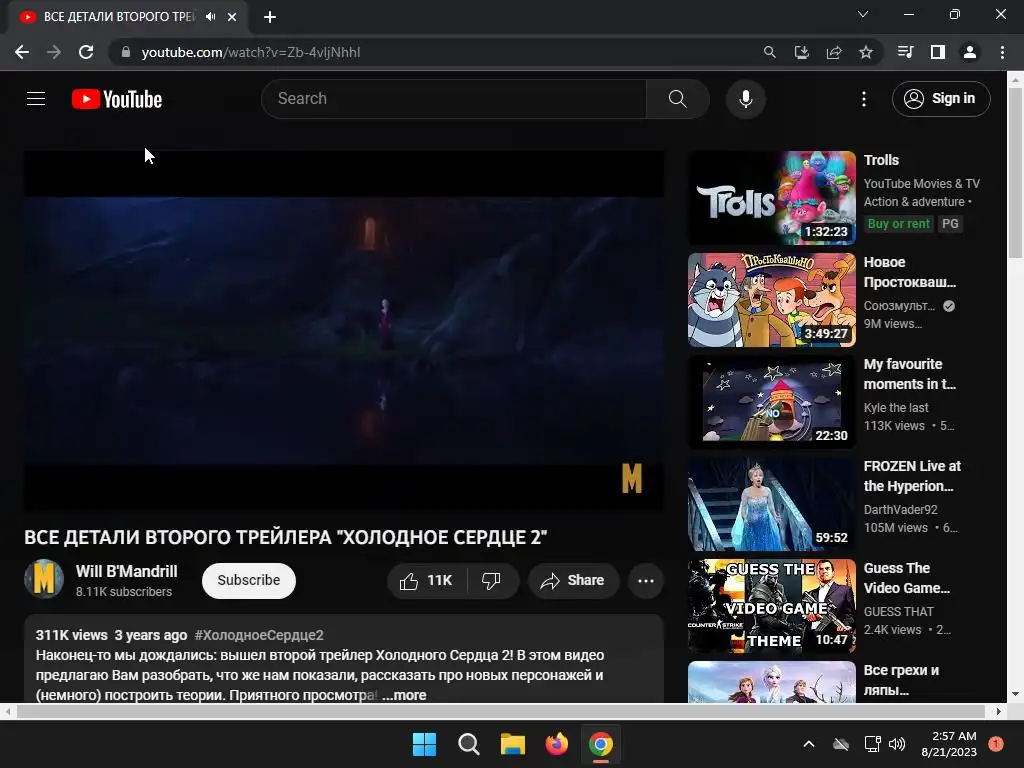Toggle Chrome side panel

click(x=938, y=52)
